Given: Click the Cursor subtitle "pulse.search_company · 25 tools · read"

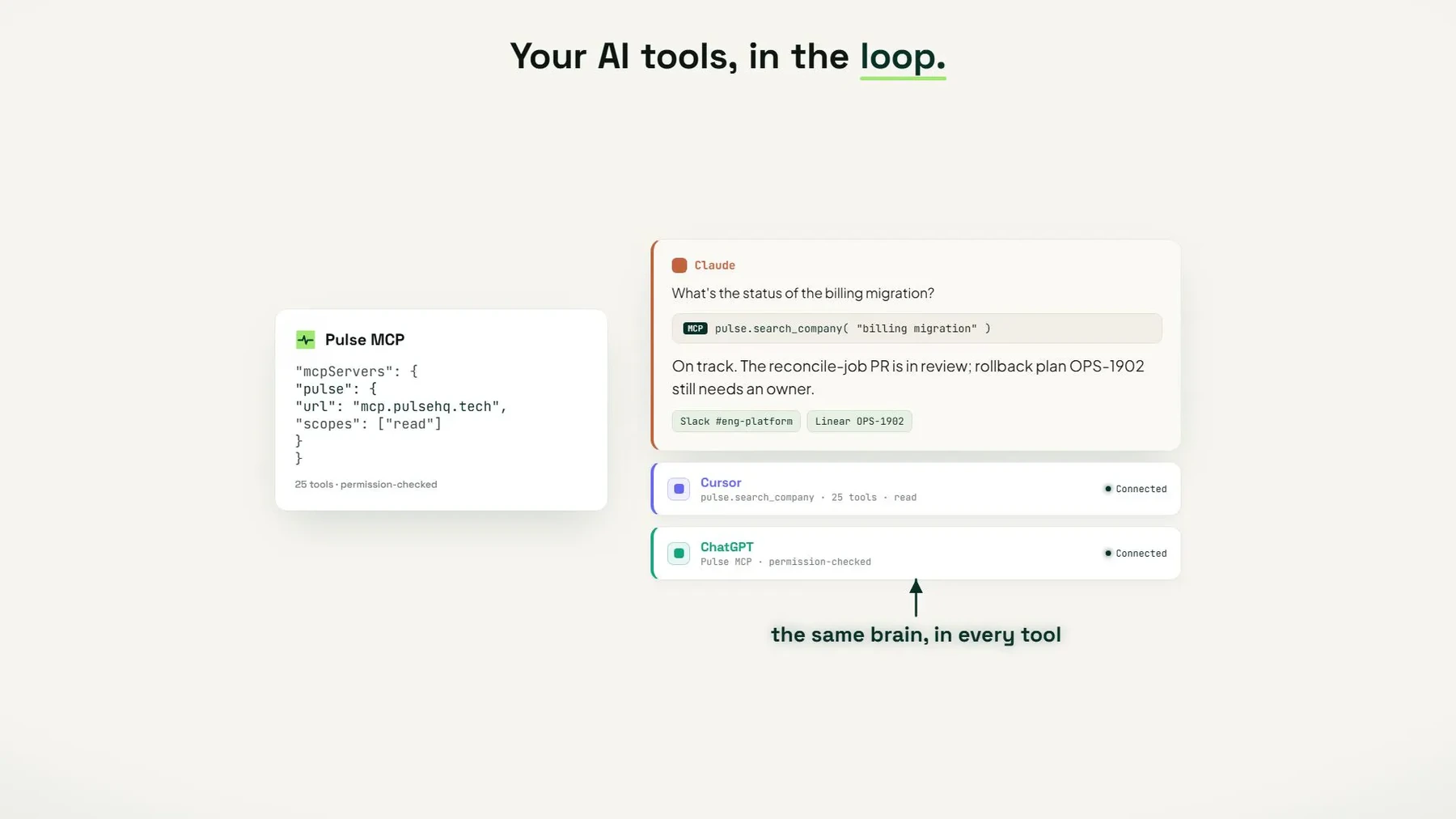Looking at the screenshot, I should [x=808, y=498].
